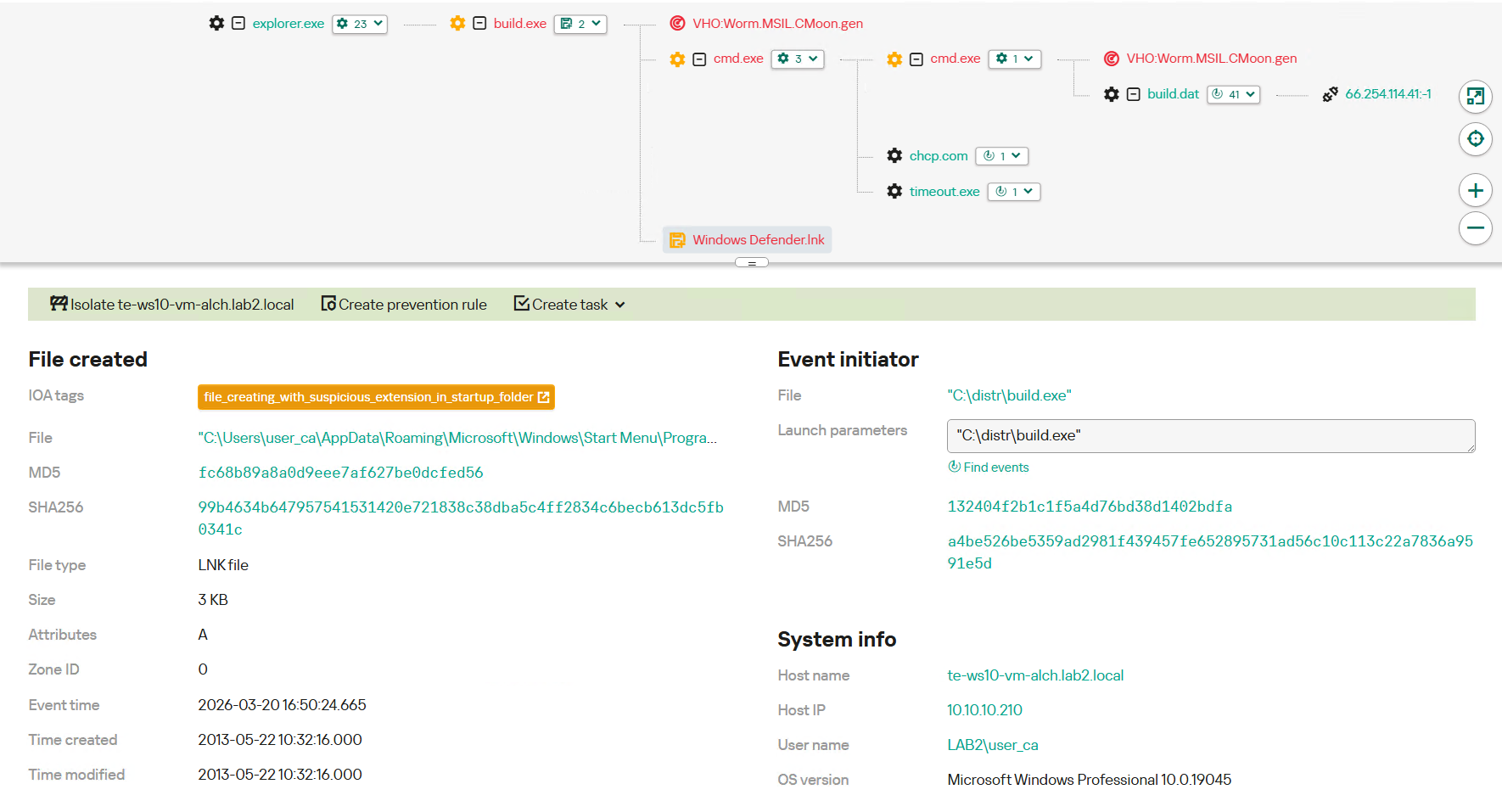Collapse the build.exe process node
This screenshot has width=1502, height=812.
[x=479, y=24]
